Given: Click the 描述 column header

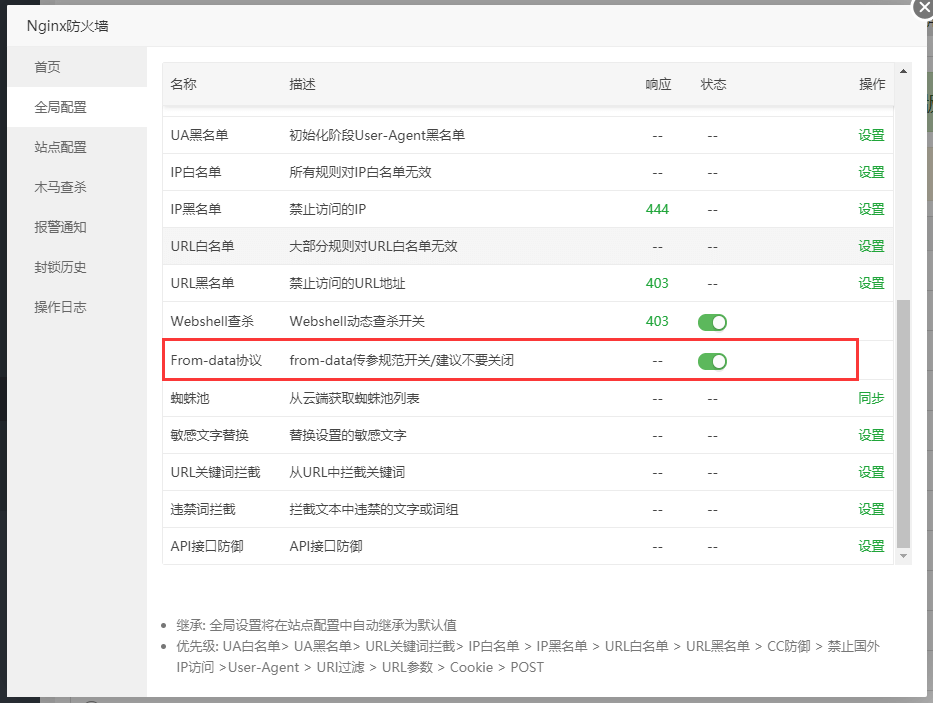Looking at the screenshot, I should click(302, 85).
